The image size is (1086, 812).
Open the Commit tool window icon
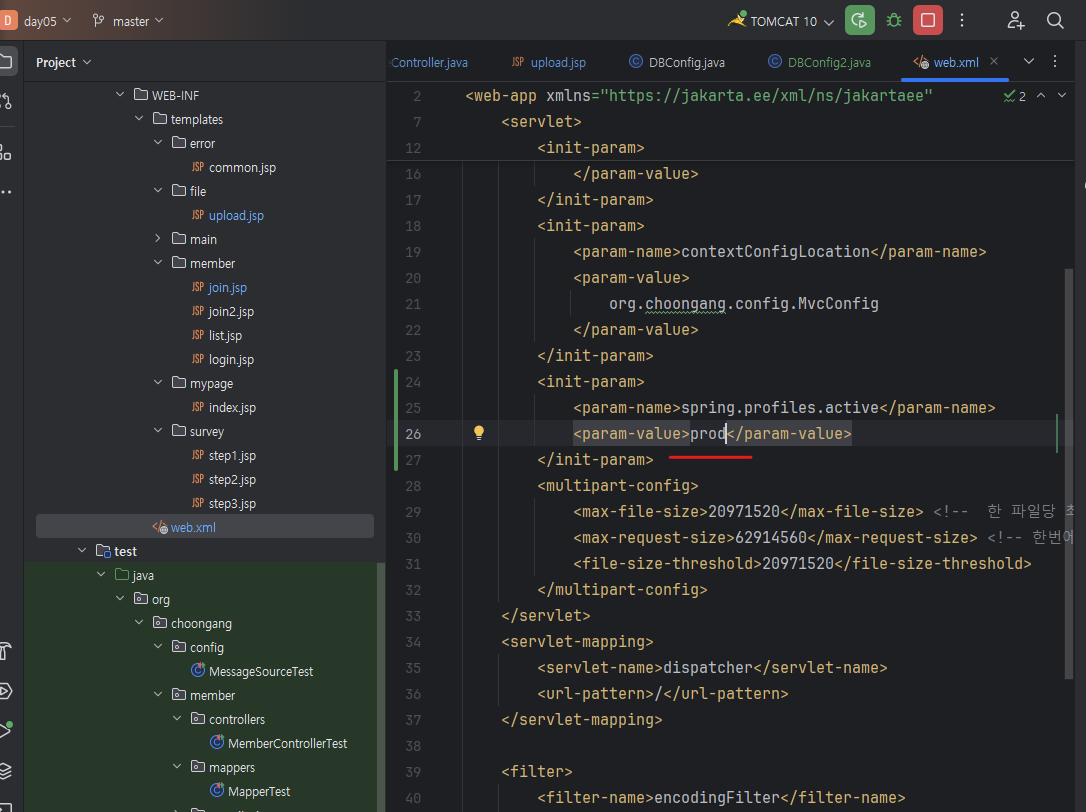pyautogui.click(x=6, y=101)
